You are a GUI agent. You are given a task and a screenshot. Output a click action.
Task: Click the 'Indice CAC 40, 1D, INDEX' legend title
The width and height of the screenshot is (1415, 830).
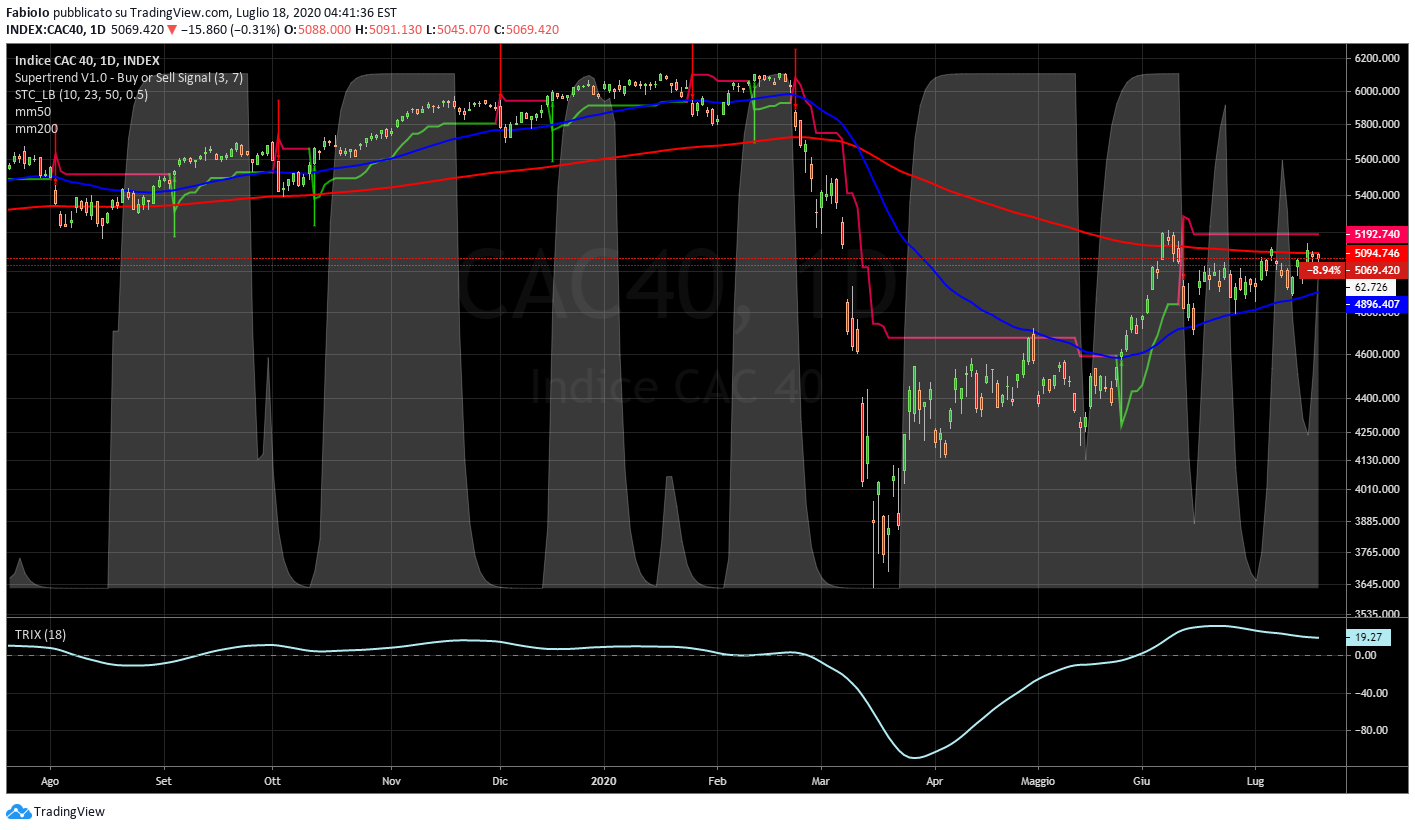[x=87, y=61]
